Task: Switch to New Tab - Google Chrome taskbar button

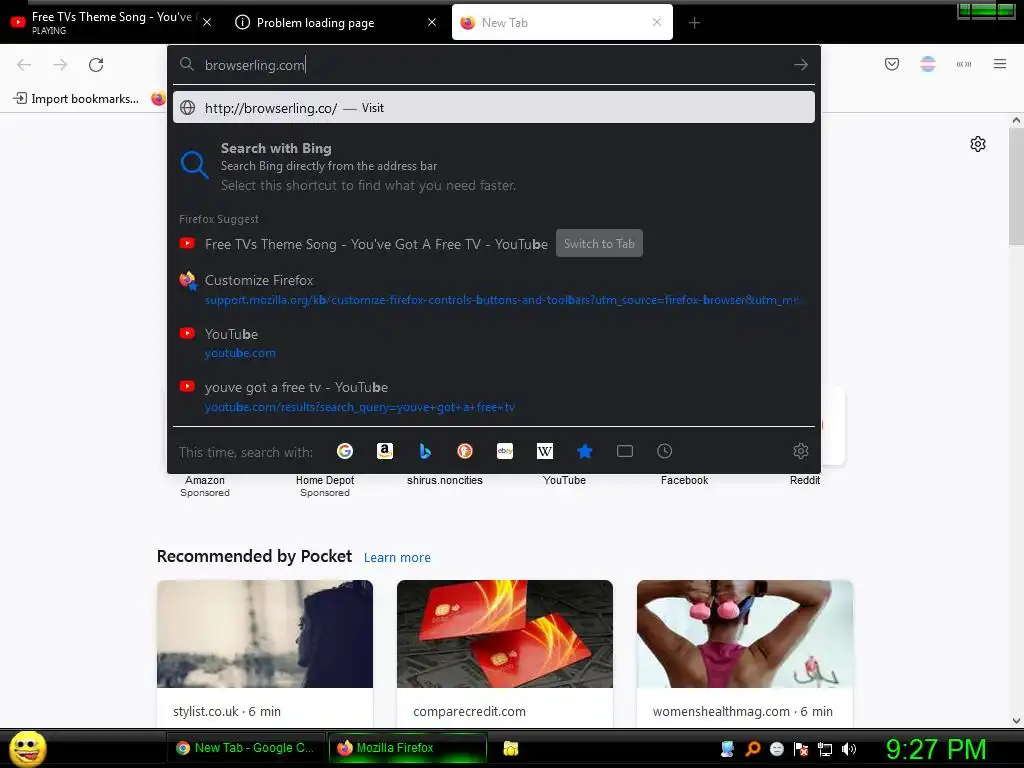Action: 245,748
